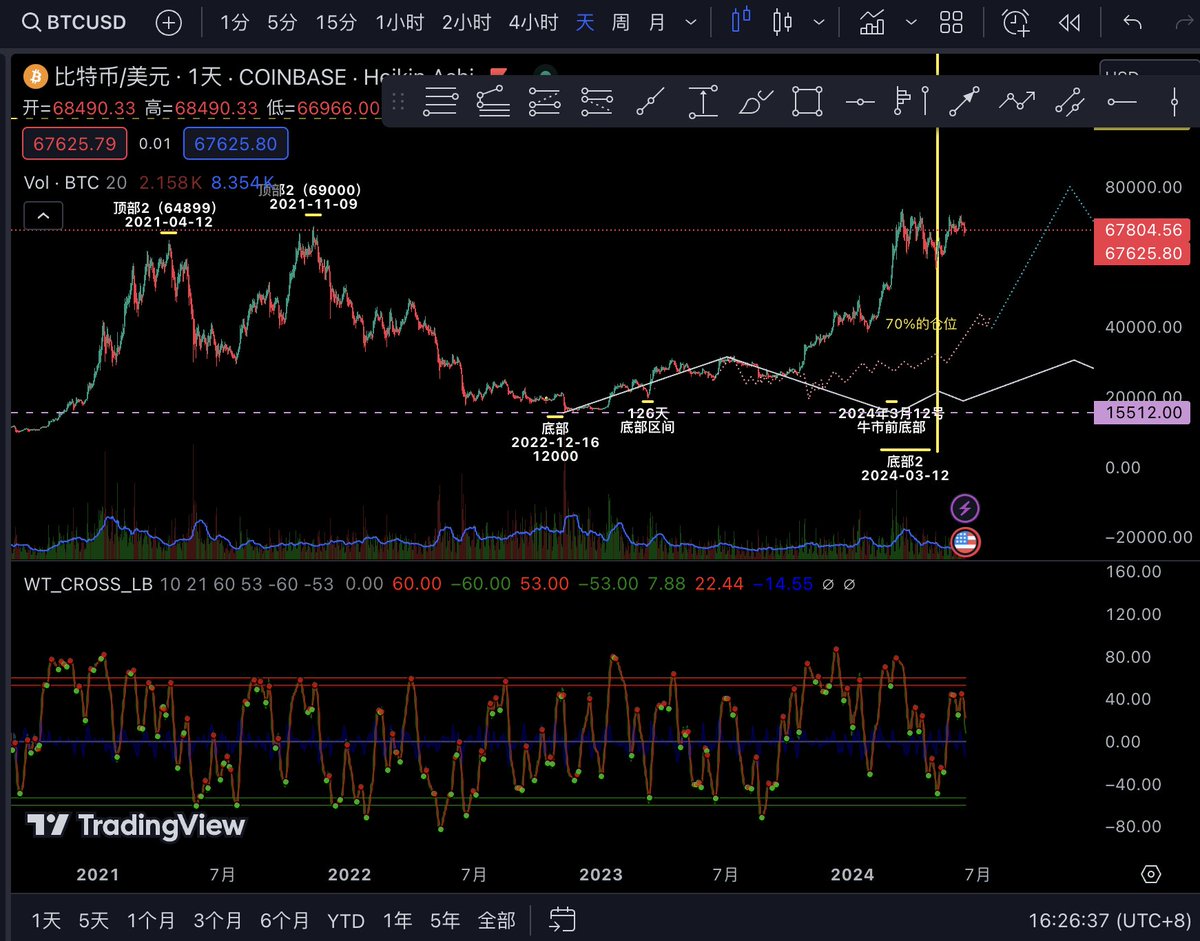Undo the last action arrow
The height and width of the screenshot is (941, 1200).
(1132, 22)
